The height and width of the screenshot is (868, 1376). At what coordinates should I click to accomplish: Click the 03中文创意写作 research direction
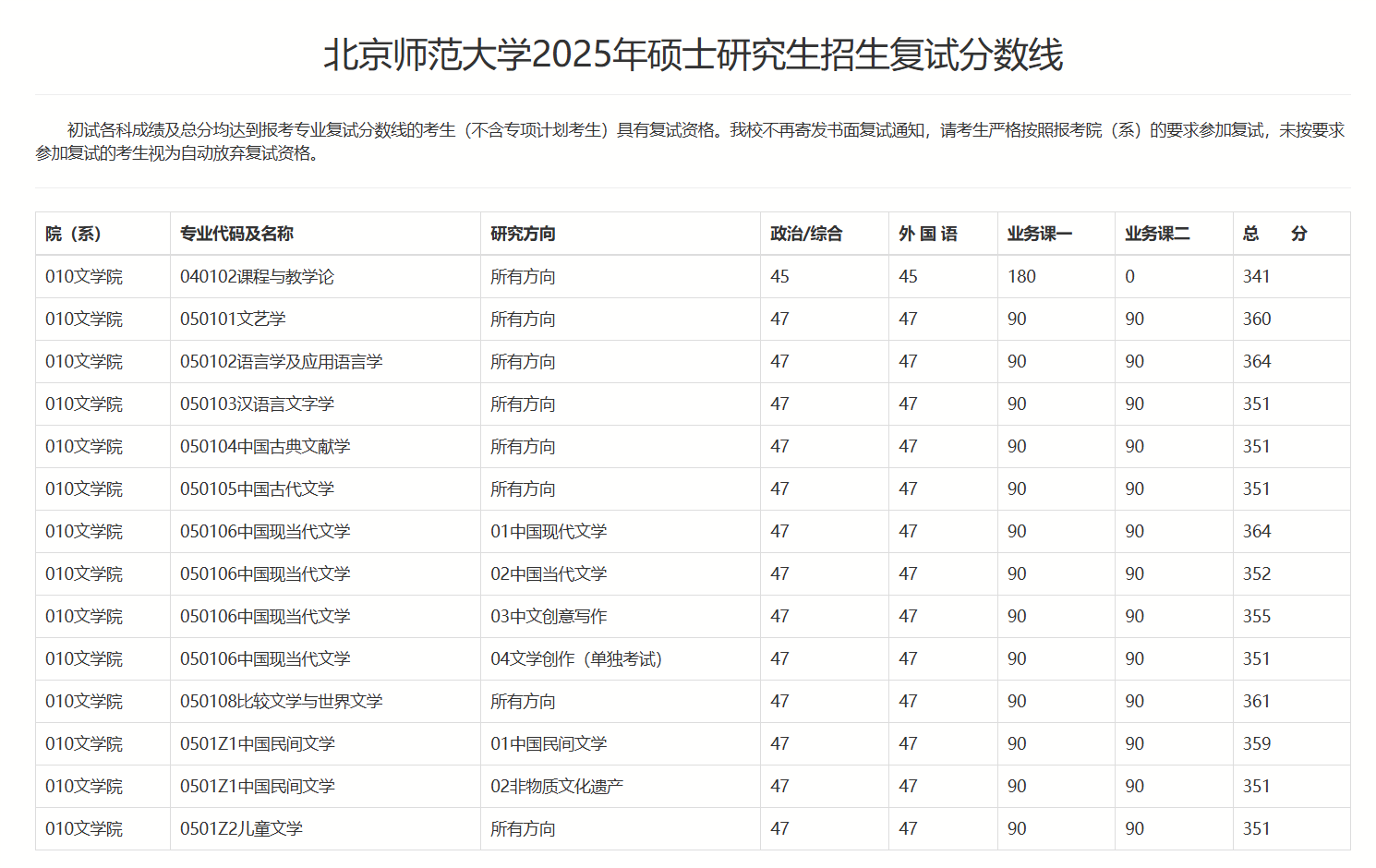point(549,616)
